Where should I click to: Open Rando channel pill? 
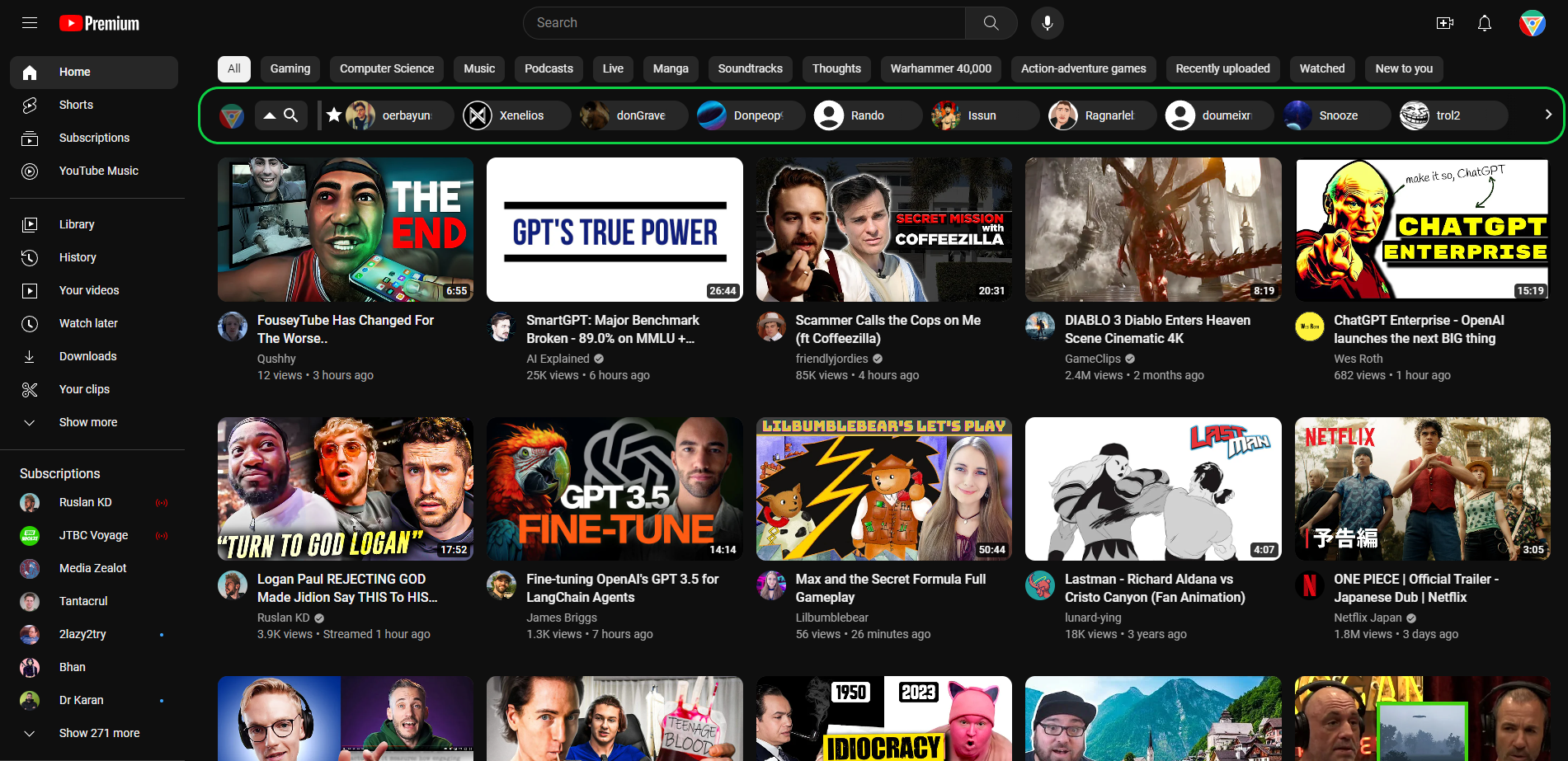[869, 115]
